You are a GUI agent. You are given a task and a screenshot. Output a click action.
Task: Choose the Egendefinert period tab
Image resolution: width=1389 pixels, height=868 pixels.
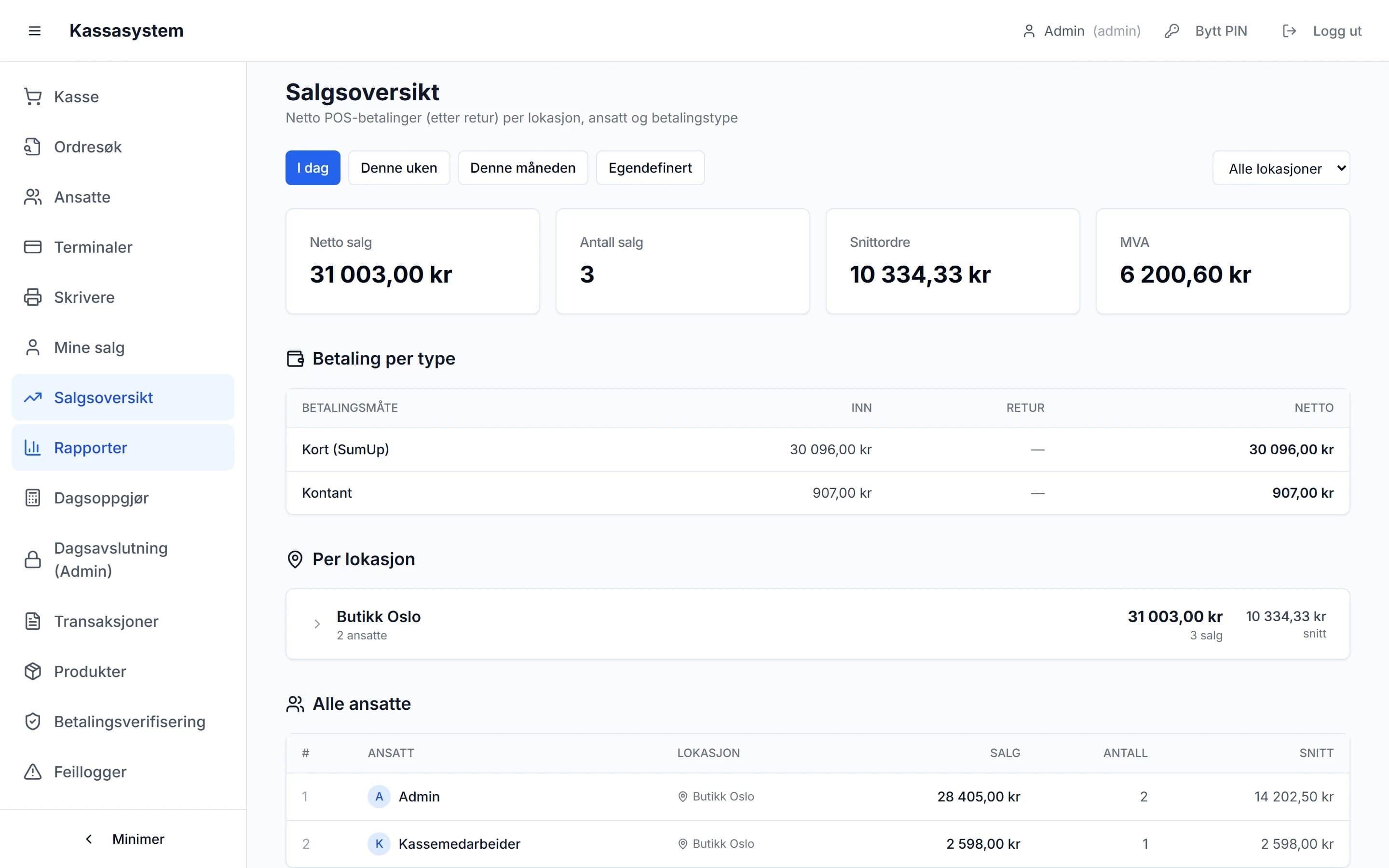coord(650,168)
